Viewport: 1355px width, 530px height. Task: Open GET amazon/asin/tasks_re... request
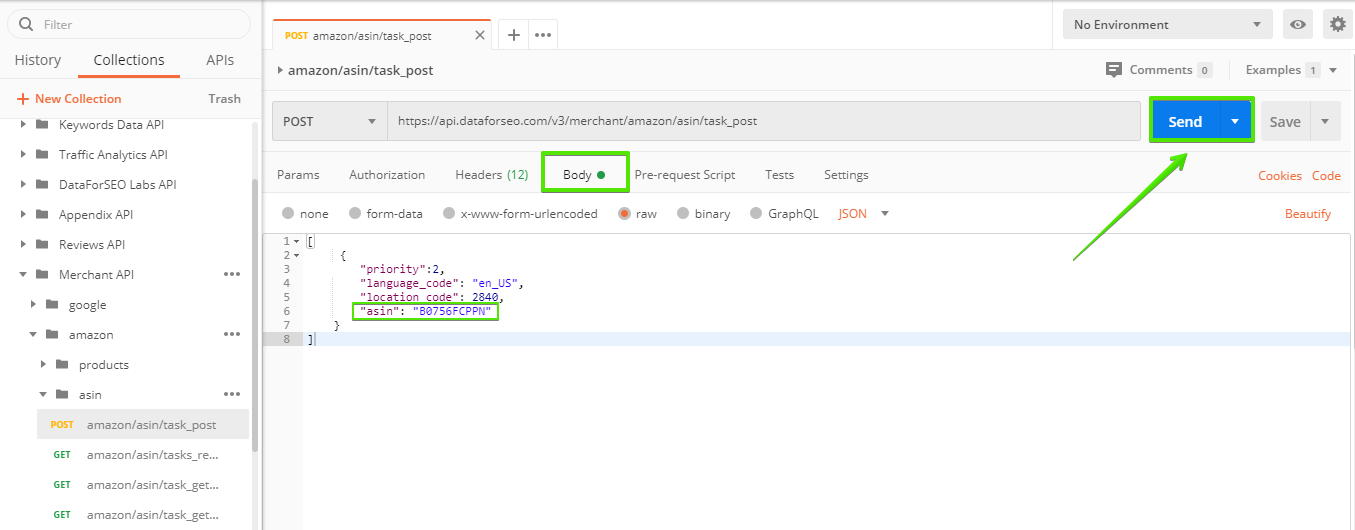142,454
